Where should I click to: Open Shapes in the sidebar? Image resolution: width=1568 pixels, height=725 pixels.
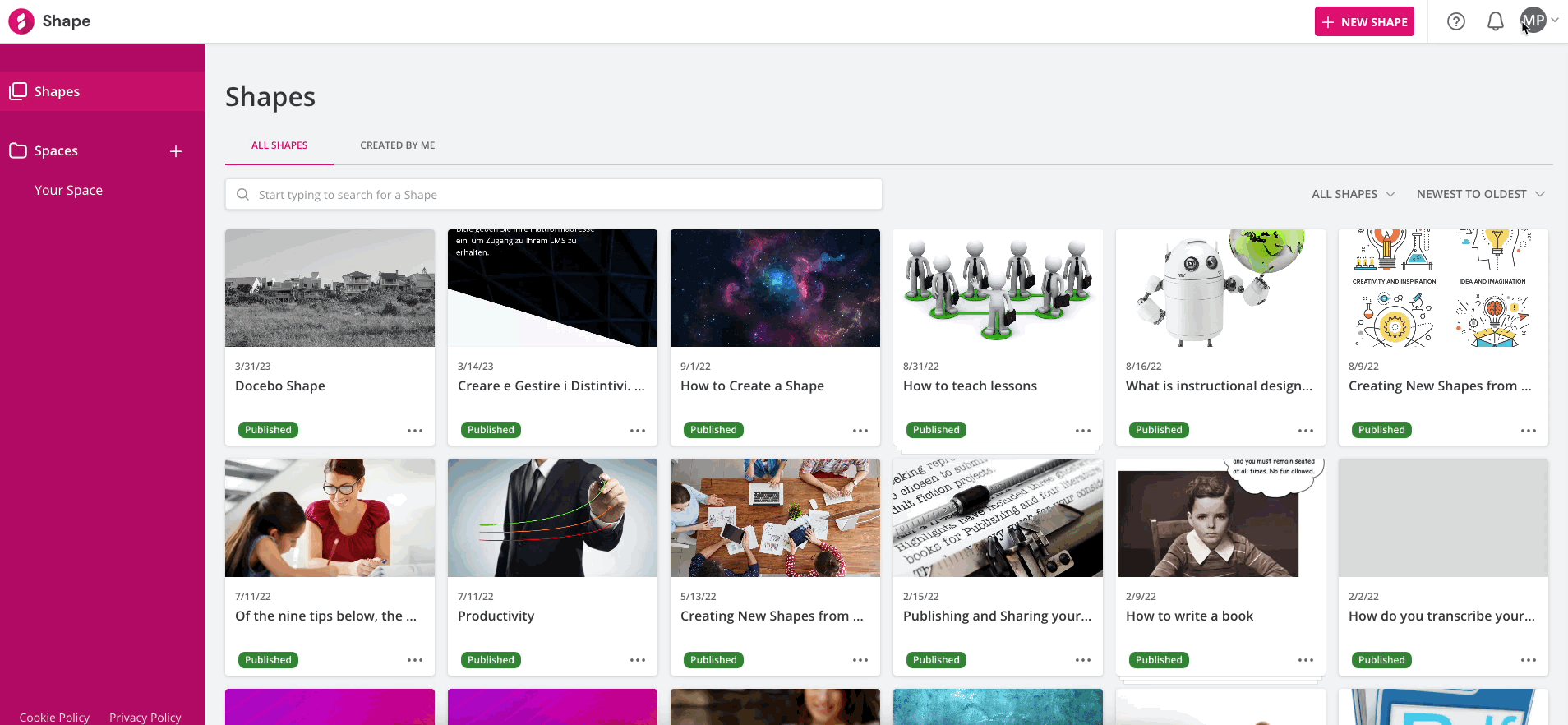(103, 91)
